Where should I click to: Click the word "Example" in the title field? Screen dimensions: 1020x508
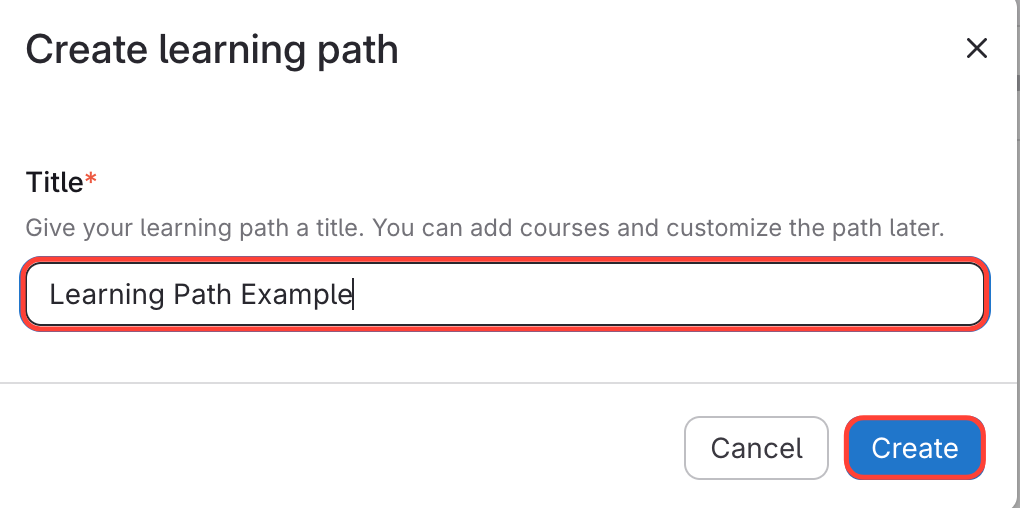(x=296, y=295)
